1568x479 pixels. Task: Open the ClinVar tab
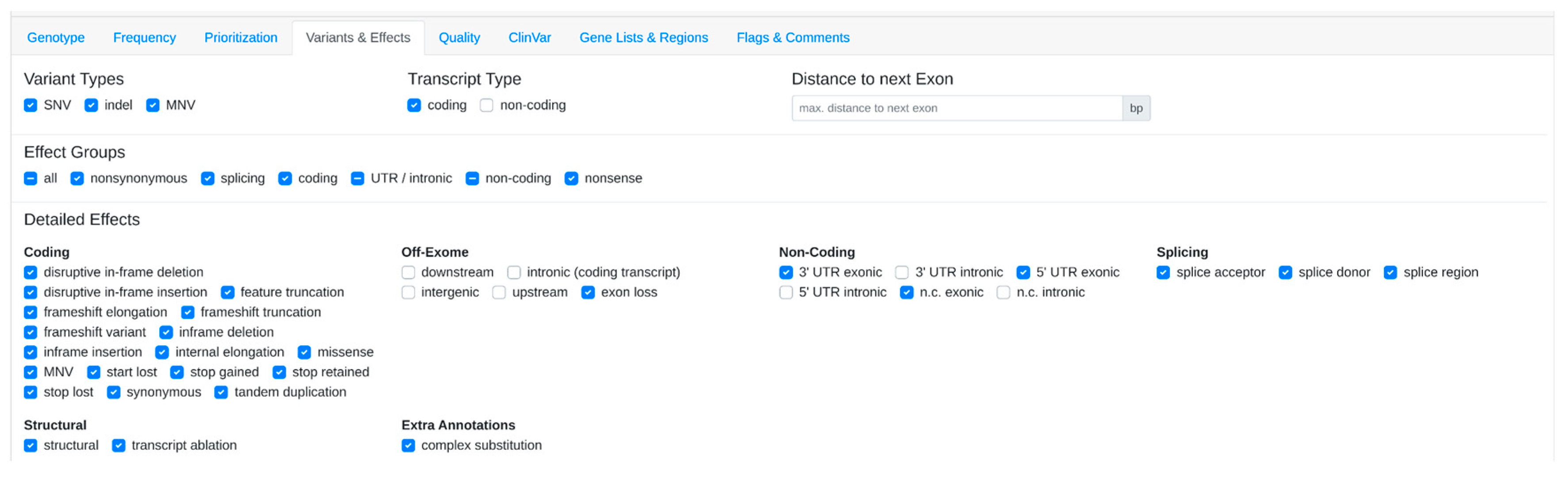click(529, 38)
